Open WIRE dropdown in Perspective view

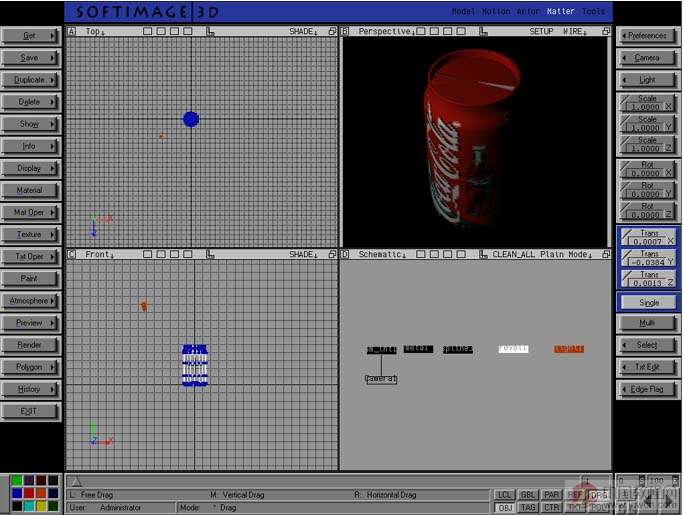pos(575,31)
